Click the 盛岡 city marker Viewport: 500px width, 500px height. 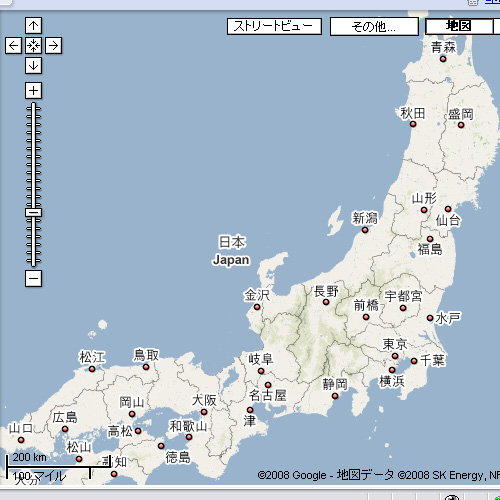click(461, 125)
